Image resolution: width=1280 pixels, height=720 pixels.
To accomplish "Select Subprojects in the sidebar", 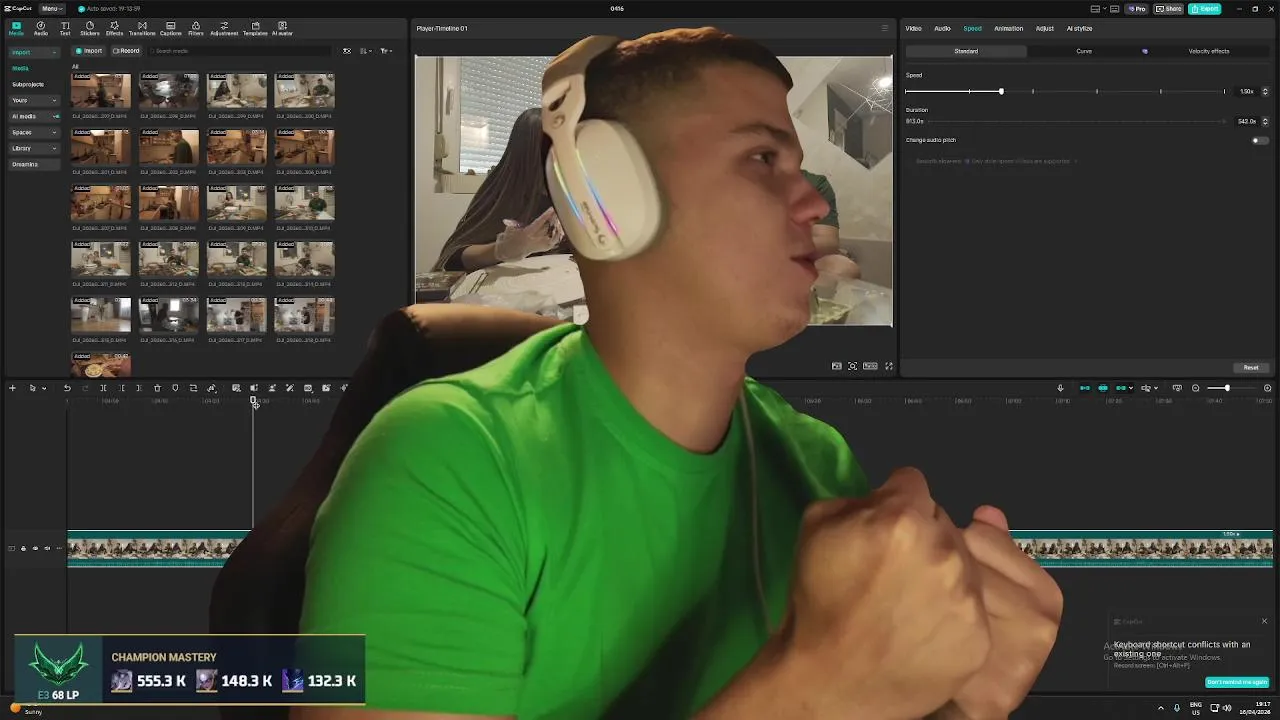I will (28, 84).
